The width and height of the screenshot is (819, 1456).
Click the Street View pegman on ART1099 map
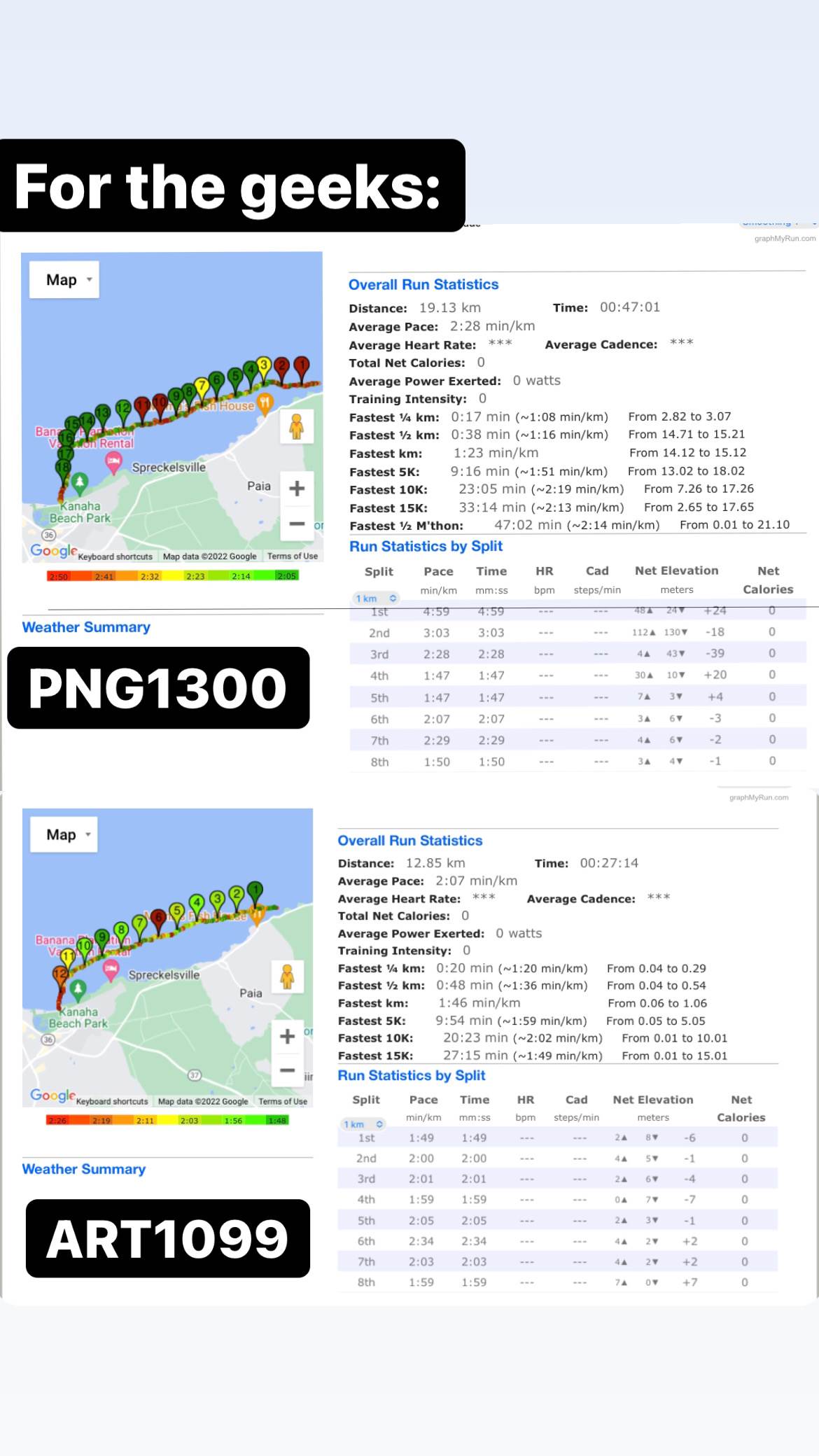pyautogui.click(x=287, y=976)
